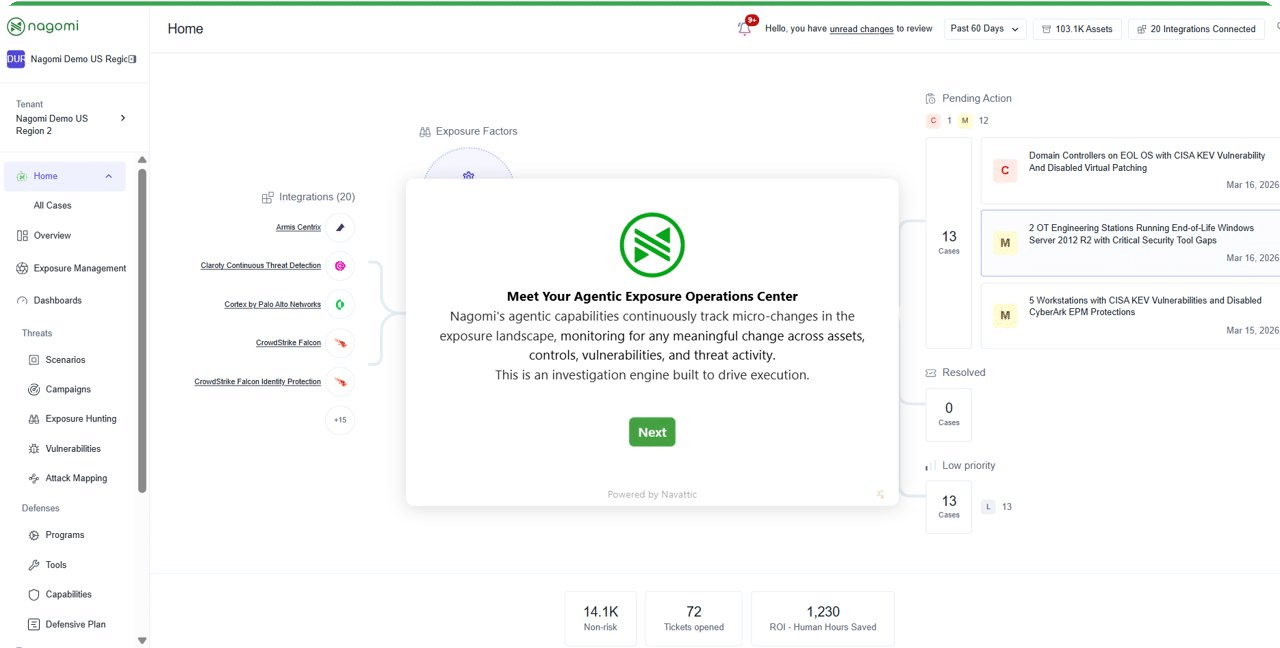Click the CrowdStrike Falcon integration icon
This screenshot has width=1280, height=648.
pyautogui.click(x=340, y=343)
